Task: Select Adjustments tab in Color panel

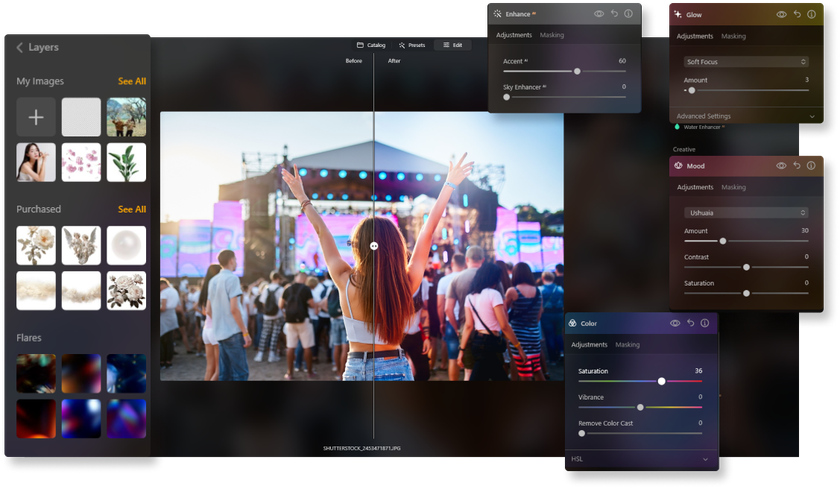Action: (x=589, y=345)
